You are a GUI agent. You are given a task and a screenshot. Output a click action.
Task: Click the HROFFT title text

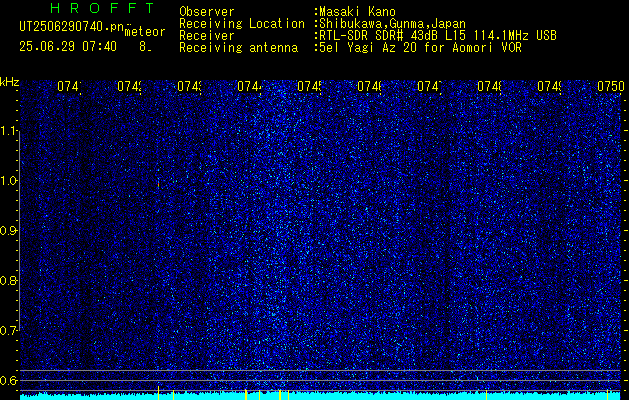pyautogui.click(x=102, y=8)
